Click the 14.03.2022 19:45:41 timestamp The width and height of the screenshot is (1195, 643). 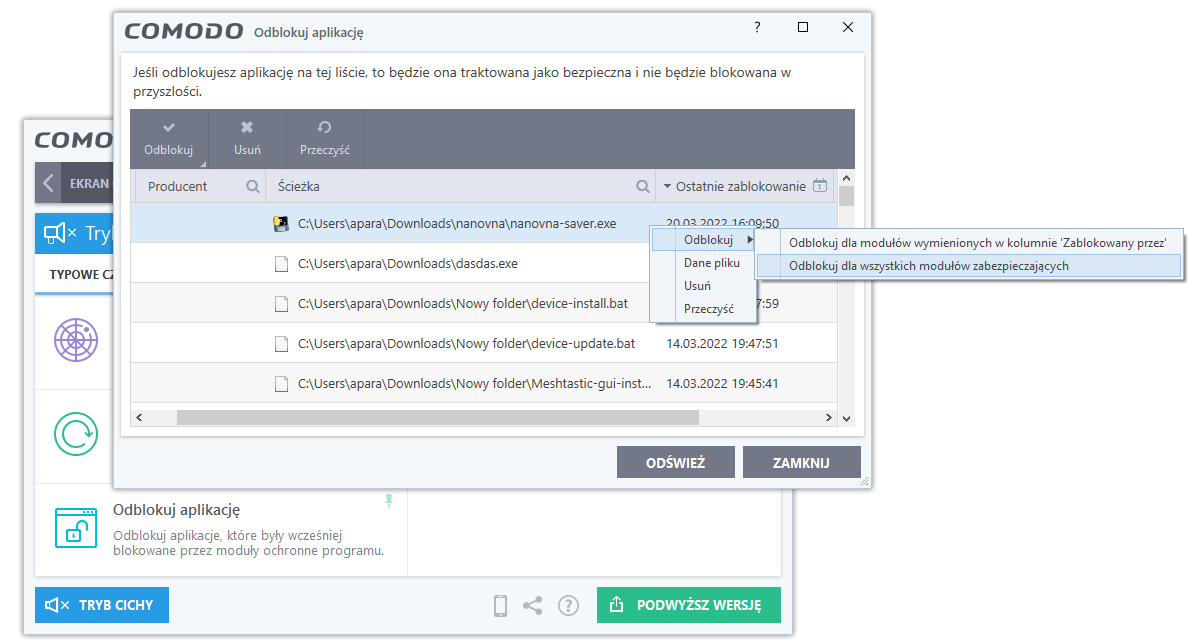tap(722, 383)
